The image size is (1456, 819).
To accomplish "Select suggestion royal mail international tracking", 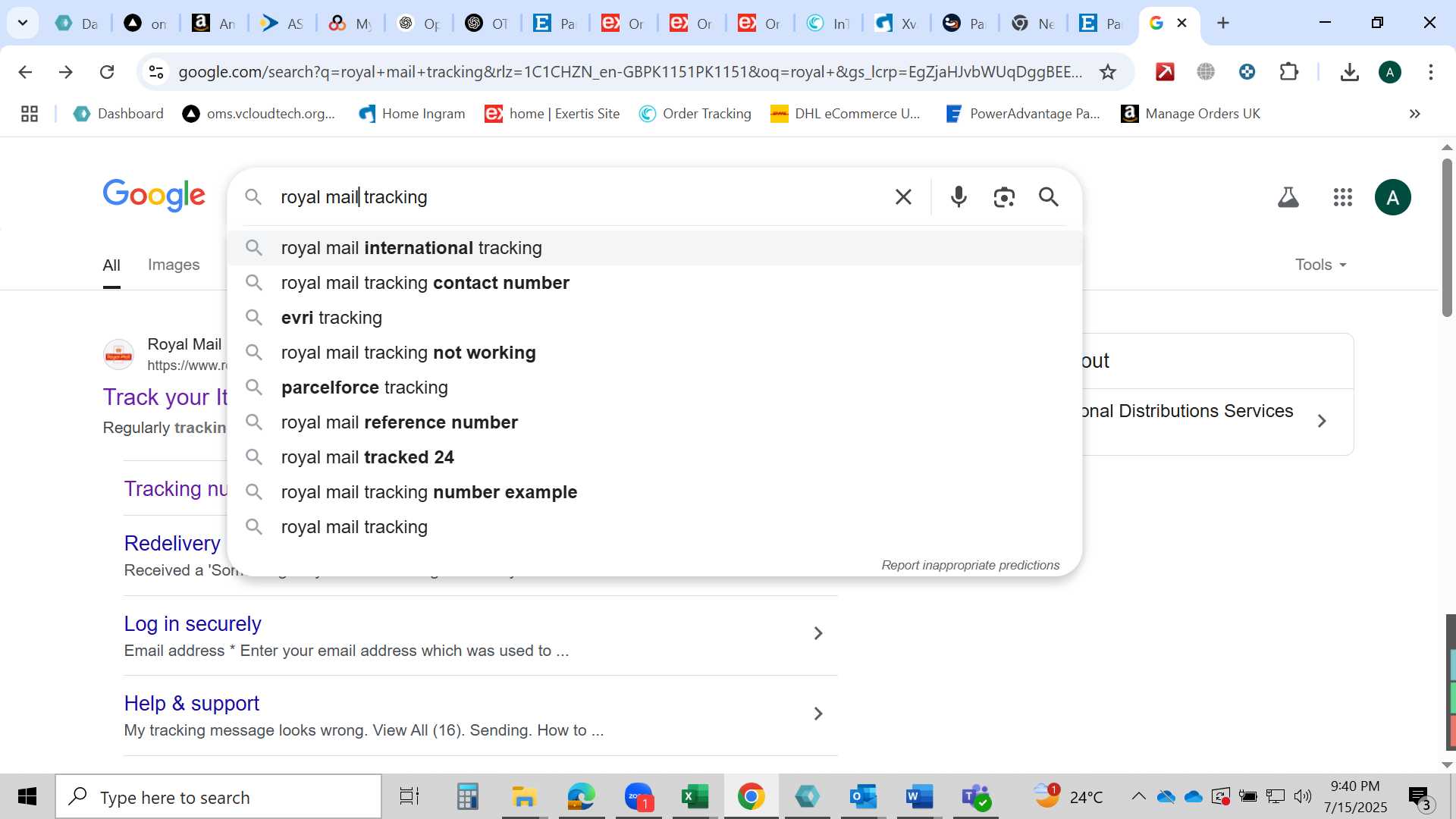I will (x=654, y=248).
